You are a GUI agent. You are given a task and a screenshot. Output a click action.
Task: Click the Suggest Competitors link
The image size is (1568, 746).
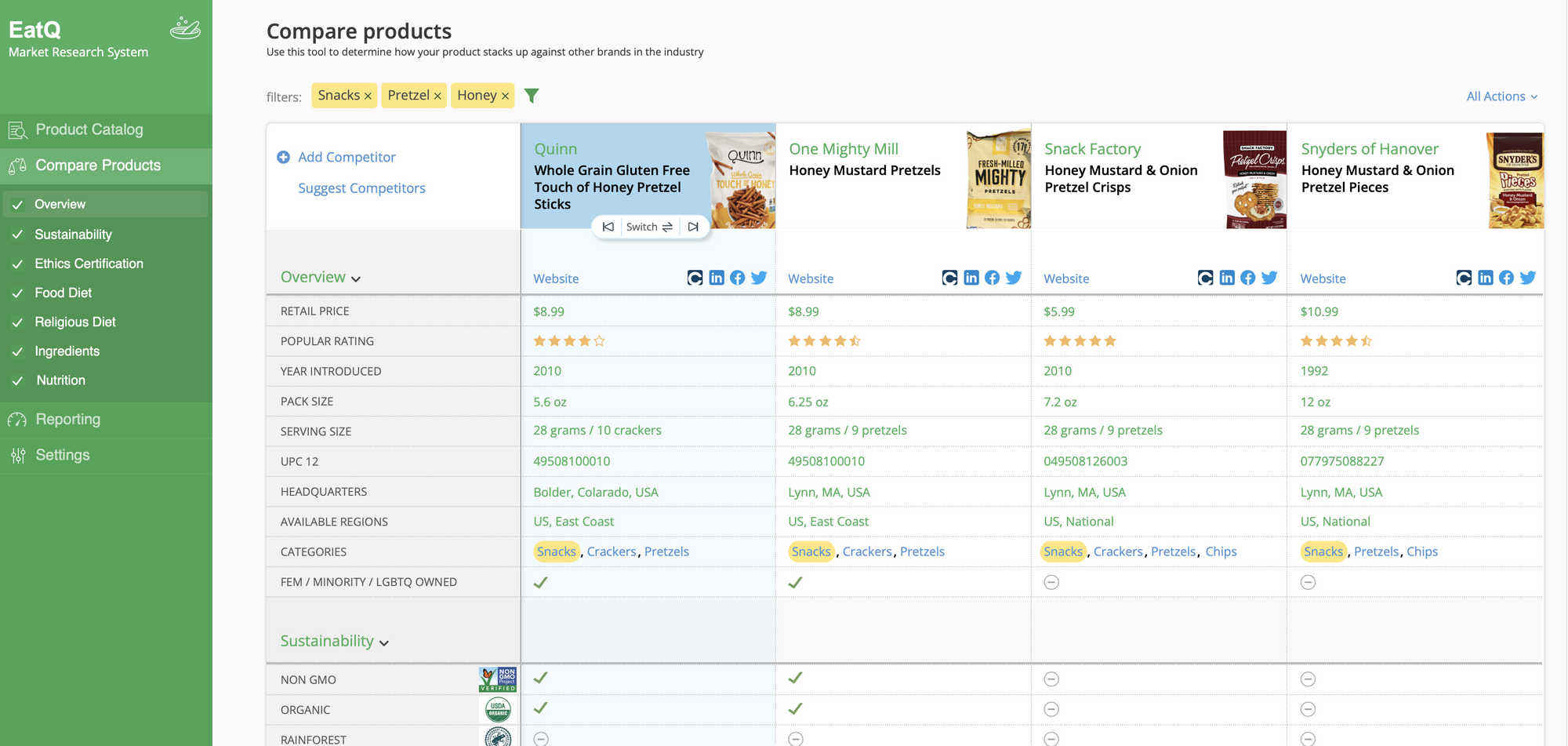(x=361, y=188)
